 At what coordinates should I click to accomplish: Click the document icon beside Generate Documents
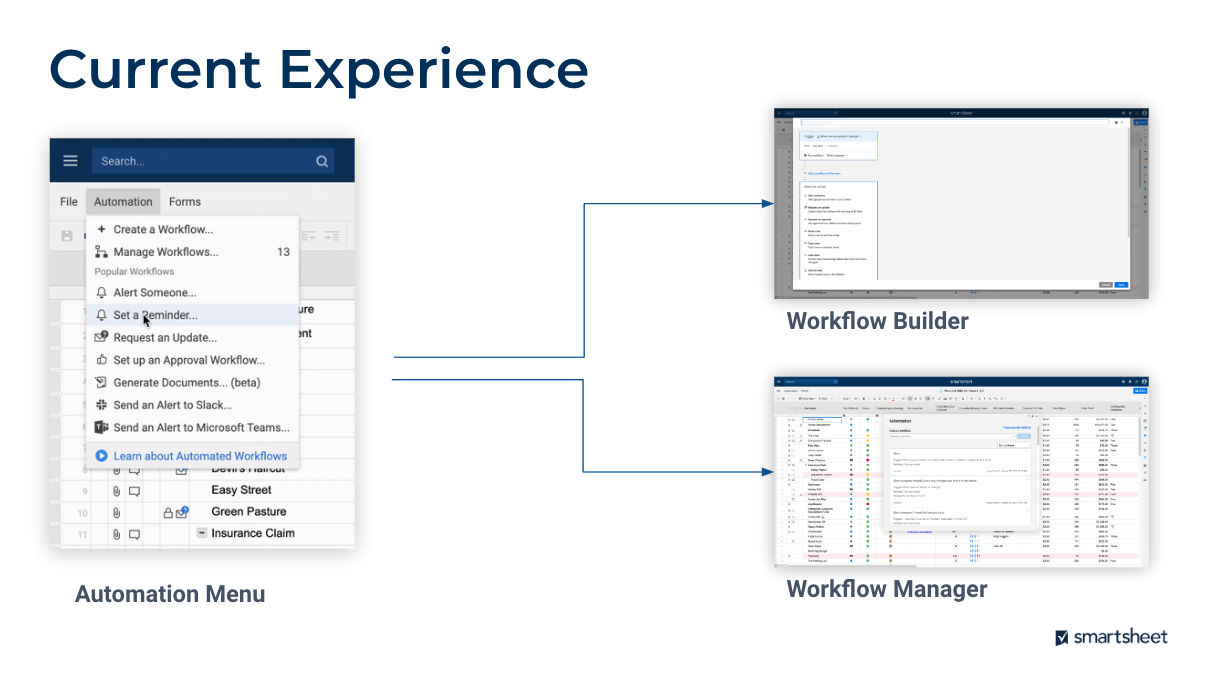point(101,383)
